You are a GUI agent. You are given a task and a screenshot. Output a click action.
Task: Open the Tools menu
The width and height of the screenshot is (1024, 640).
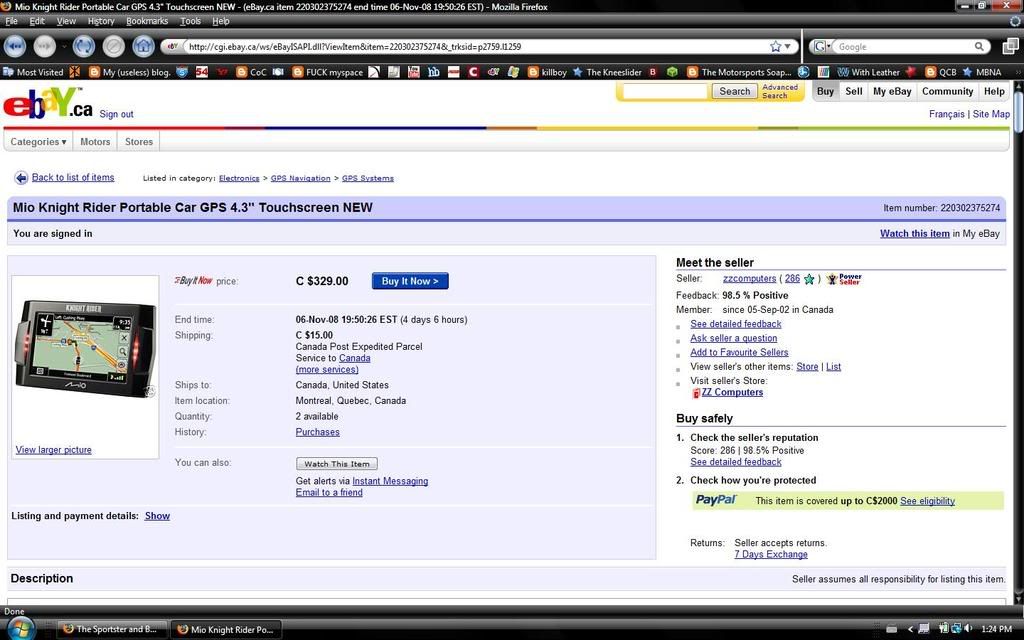[x=191, y=21]
